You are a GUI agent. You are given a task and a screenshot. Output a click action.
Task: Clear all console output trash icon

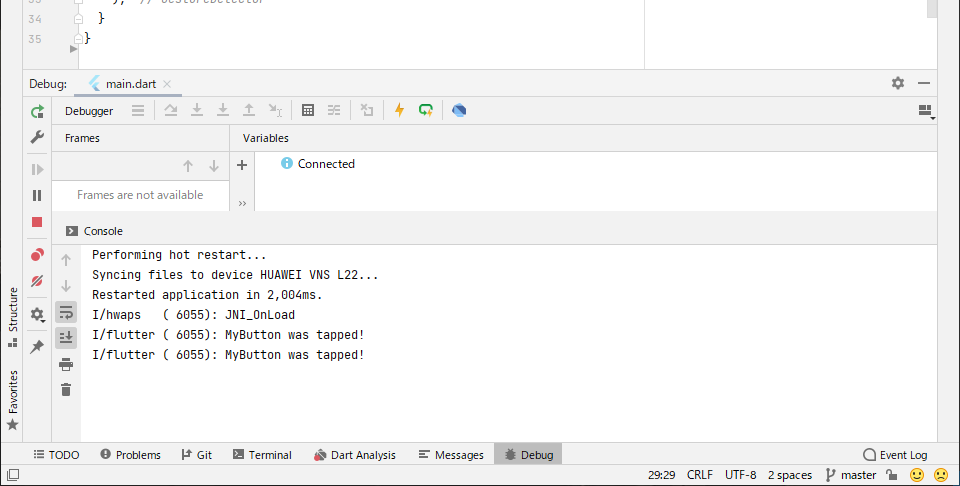click(x=66, y=389)
